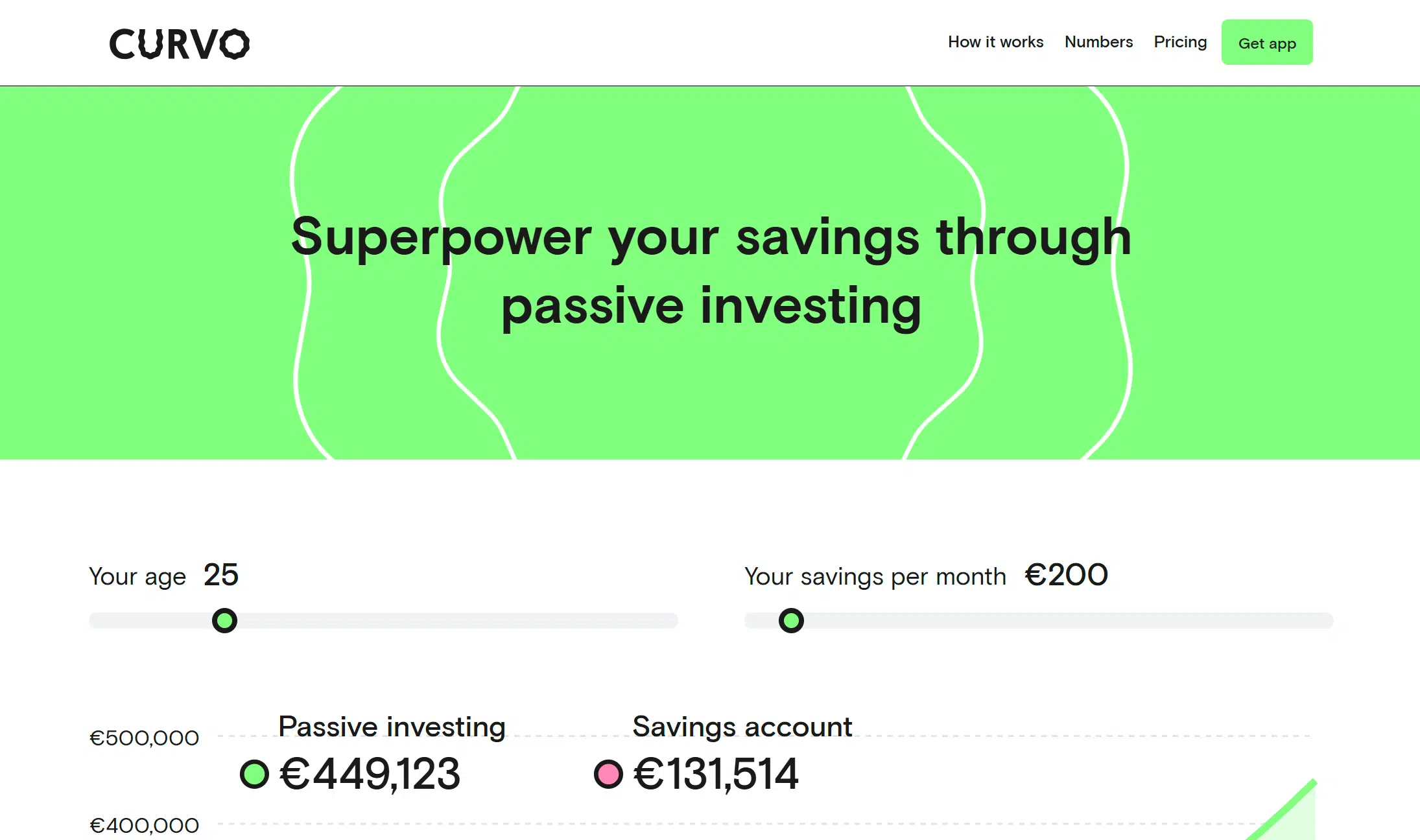1420x840 pixels.
Task: Click the pink Savings account legend dot
Action: coord(608,774)
